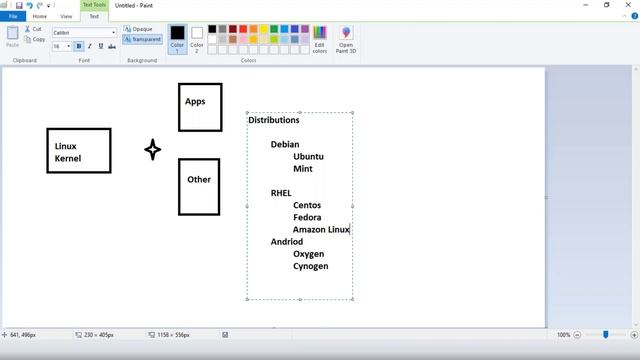This screenshot has height=360, width=640.
Task: Toggle Bold formatting
Action: [x=79, y=47]
